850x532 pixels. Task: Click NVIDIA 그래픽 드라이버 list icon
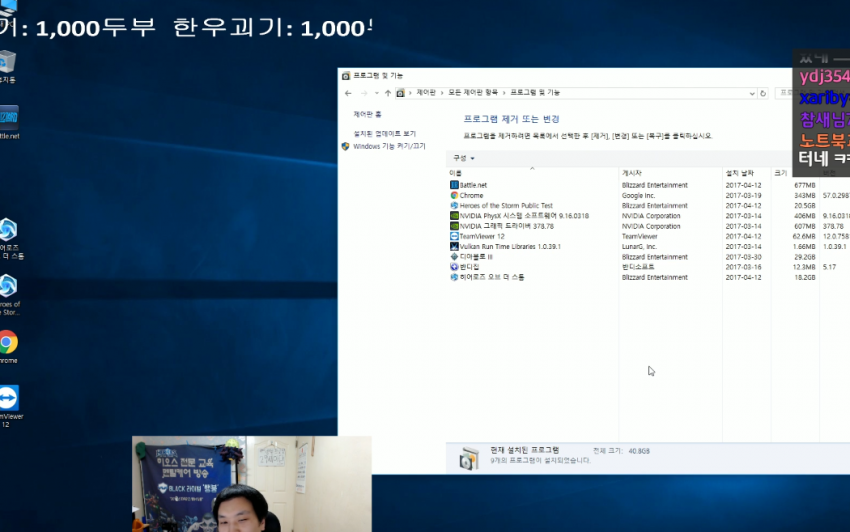click(454, 226)
